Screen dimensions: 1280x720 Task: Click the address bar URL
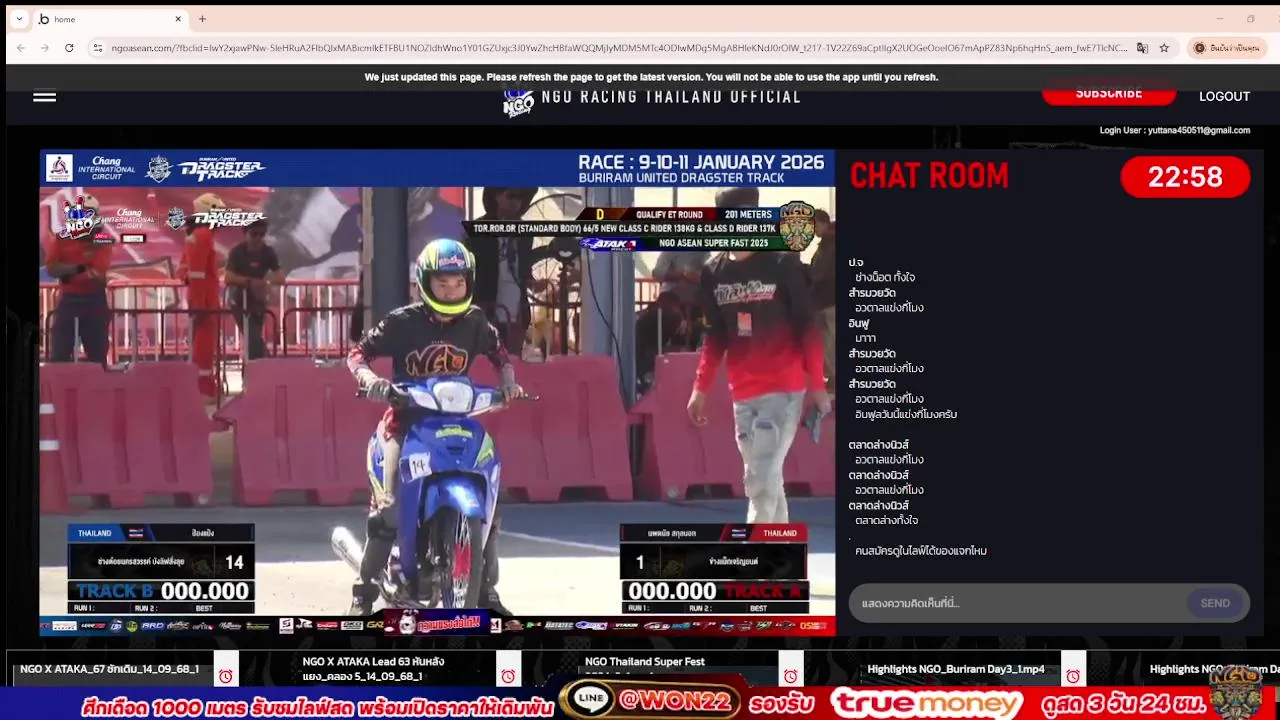(619, 48)
